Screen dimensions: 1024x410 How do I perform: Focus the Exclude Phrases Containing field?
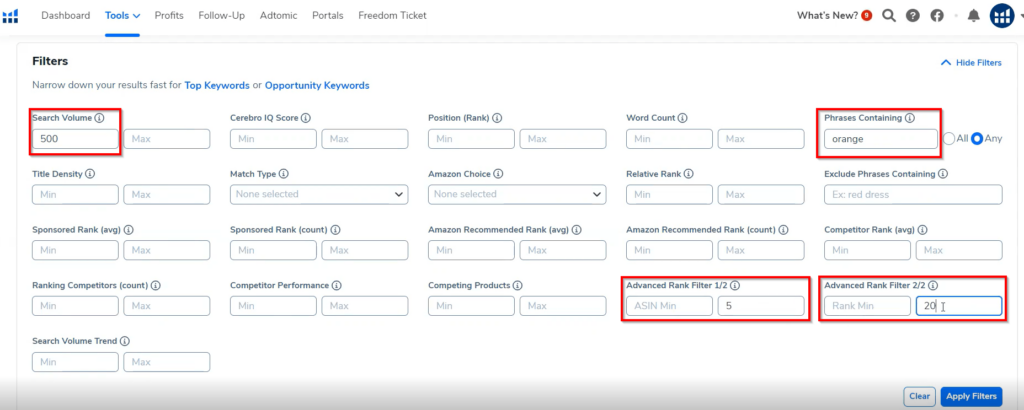(913, 195)
